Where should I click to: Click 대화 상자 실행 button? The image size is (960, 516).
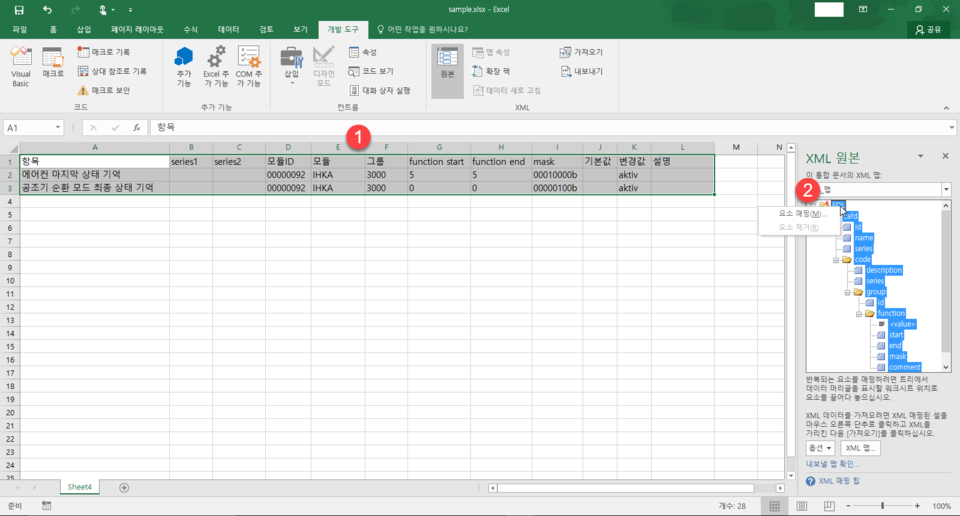pyautogui.click(x=380, y=91)
